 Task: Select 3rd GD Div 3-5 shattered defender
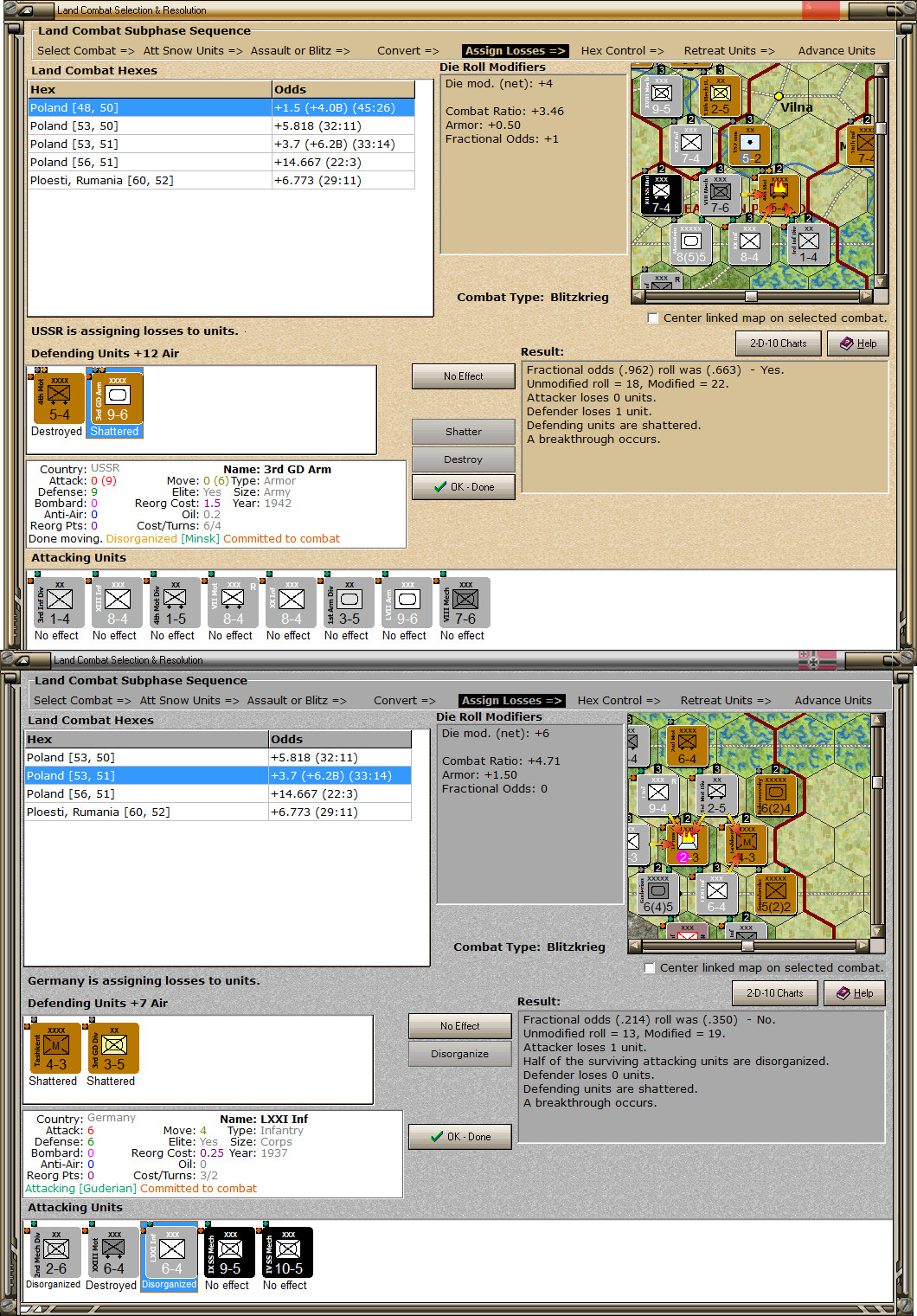pyautogui.click(x=112, y=1049)
